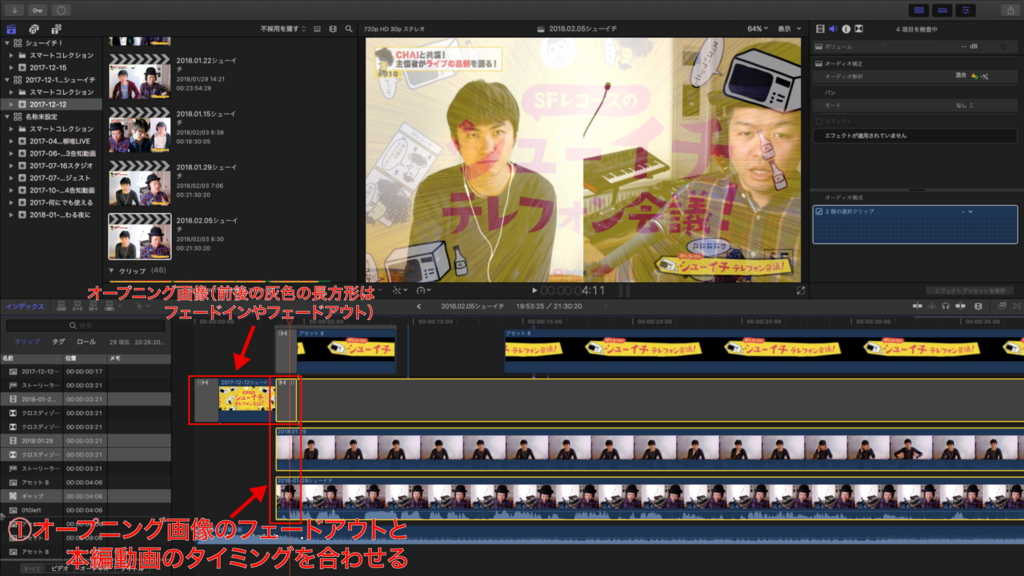Image resolution: width=1024 pixels, height=576 pixels.
Task: Select the ギャップ row in index
Action: click(86, 496)
